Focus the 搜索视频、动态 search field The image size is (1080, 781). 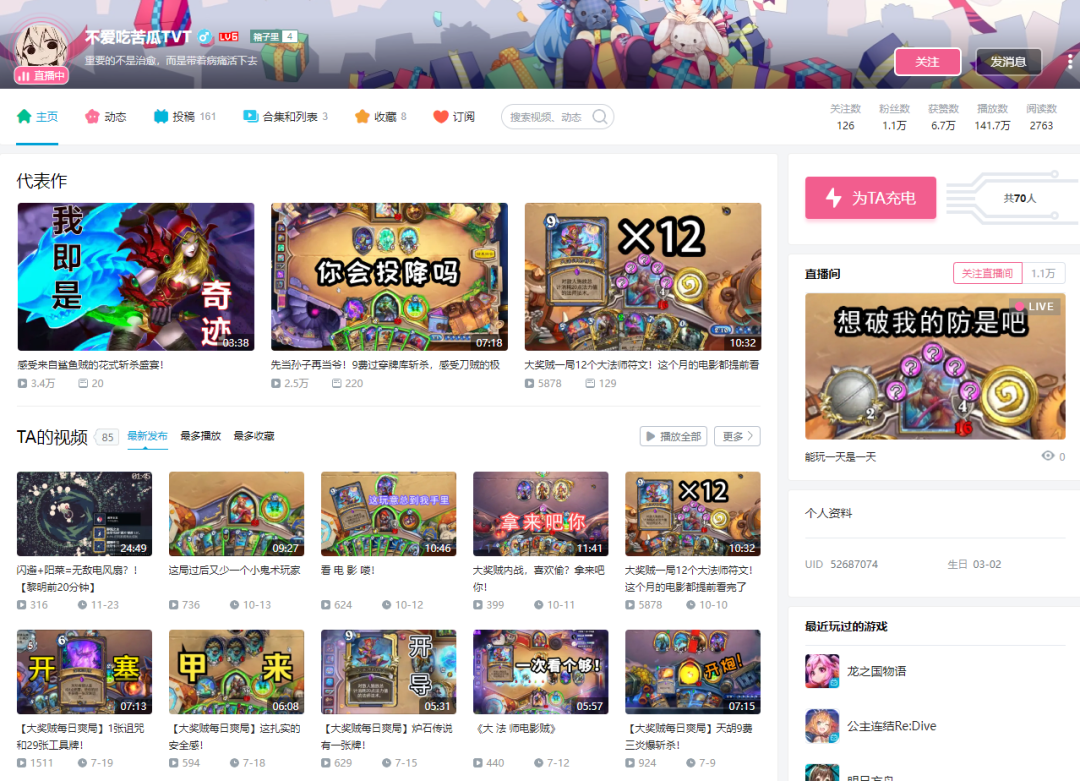click(548, 116)
